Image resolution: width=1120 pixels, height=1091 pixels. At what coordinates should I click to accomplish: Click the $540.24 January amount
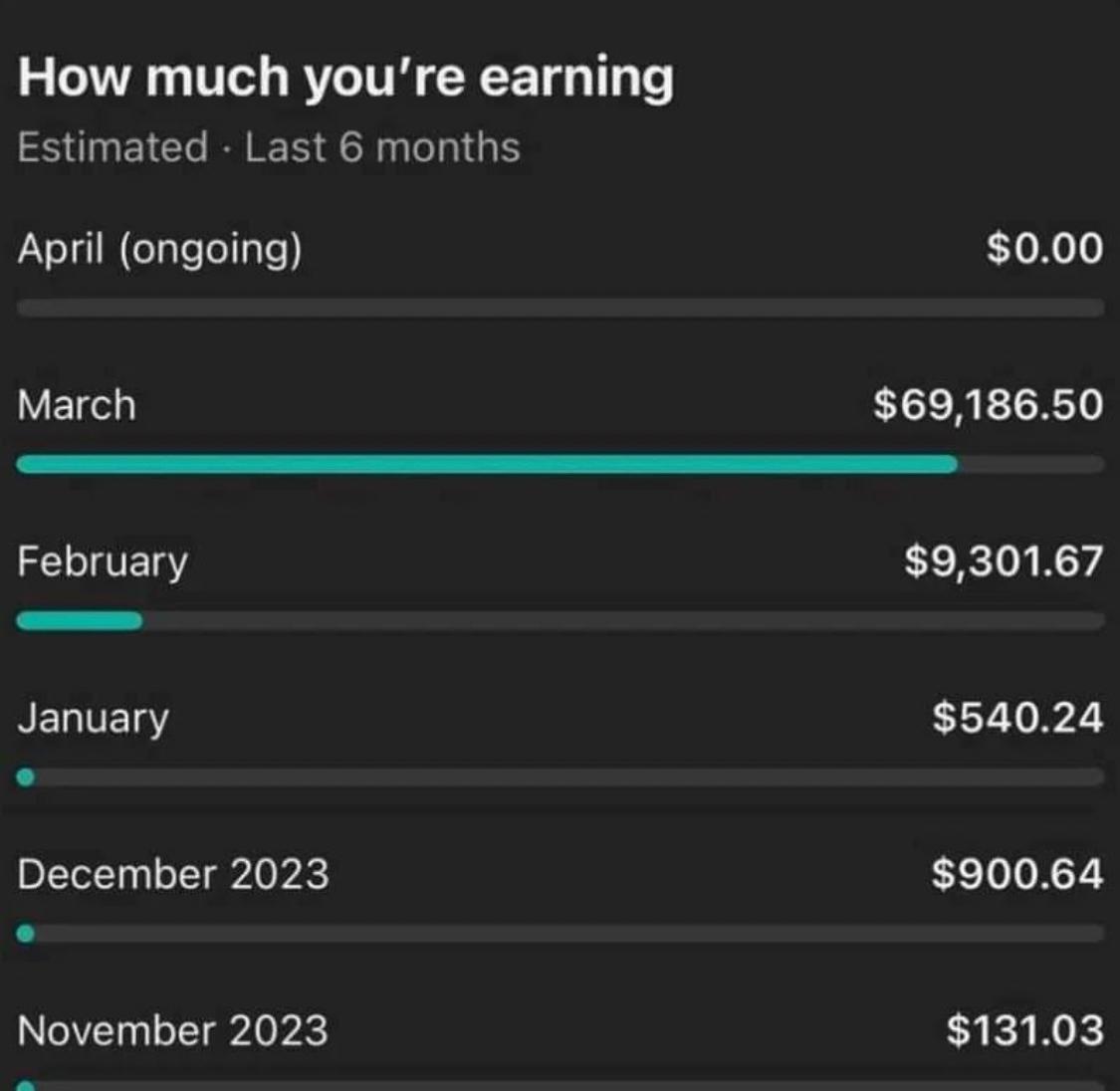coord(1017,718)
